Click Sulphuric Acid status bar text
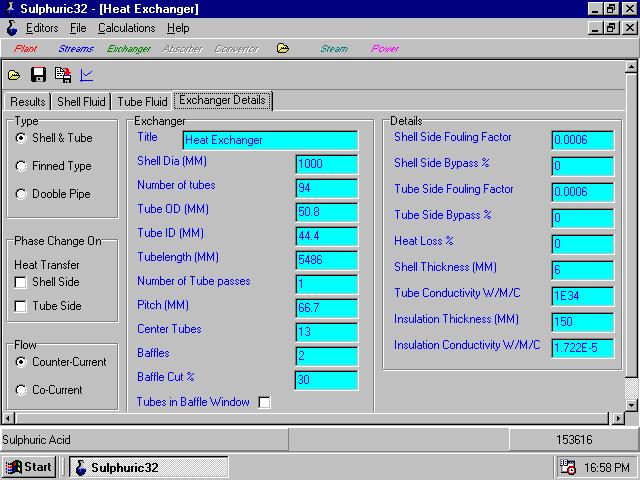 click(36, 440)
